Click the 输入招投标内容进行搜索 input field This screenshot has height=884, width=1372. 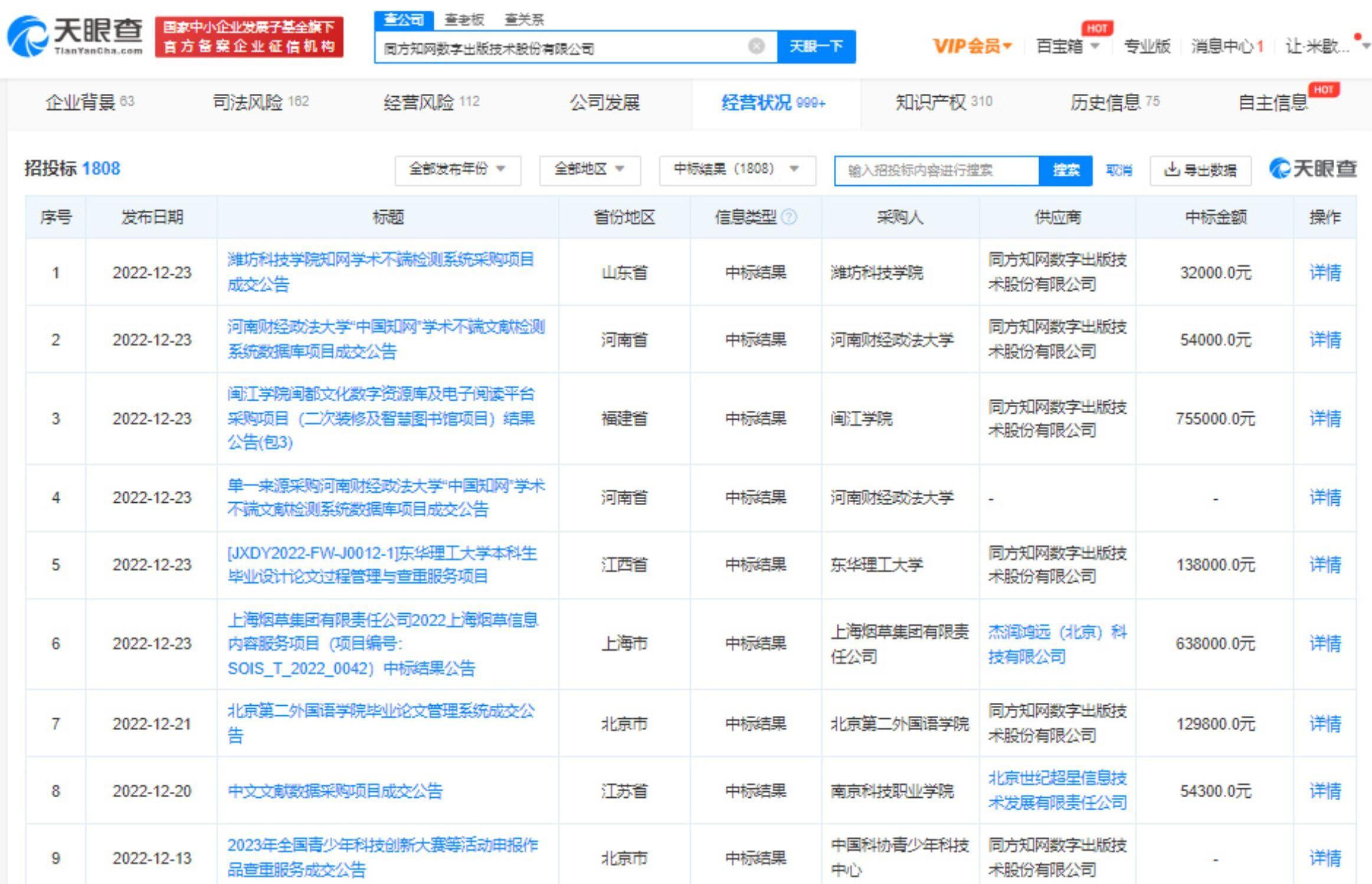point(937,171)
